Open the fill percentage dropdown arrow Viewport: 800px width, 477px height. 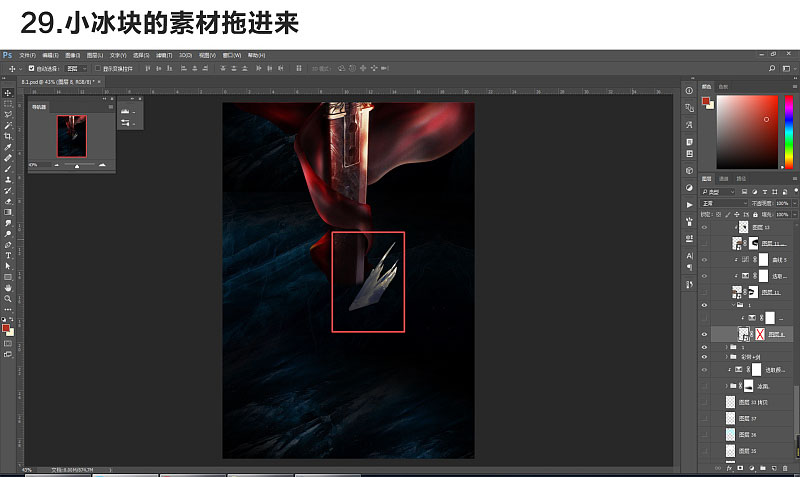pyautogui.click(x=794, y=214)
